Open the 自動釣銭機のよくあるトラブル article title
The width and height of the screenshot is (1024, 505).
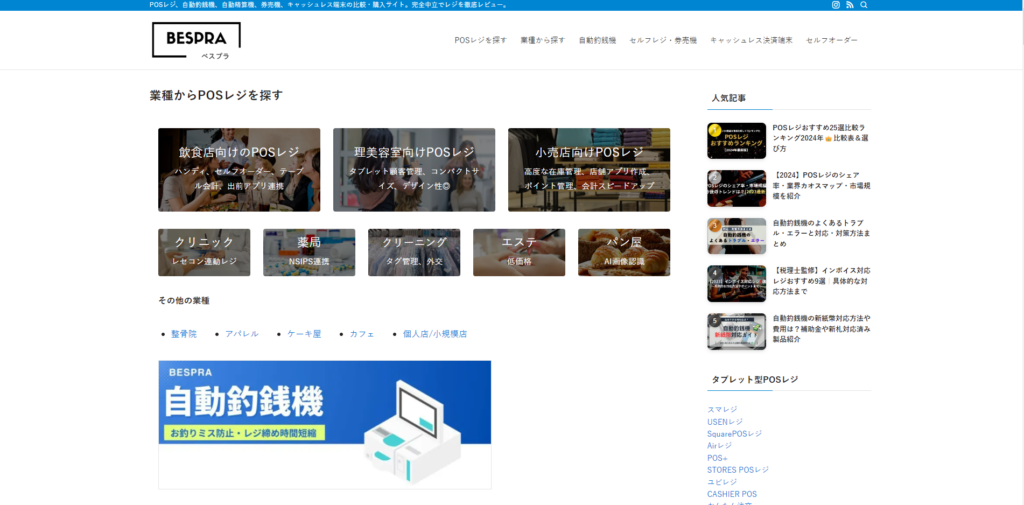(x=821, y=233)
